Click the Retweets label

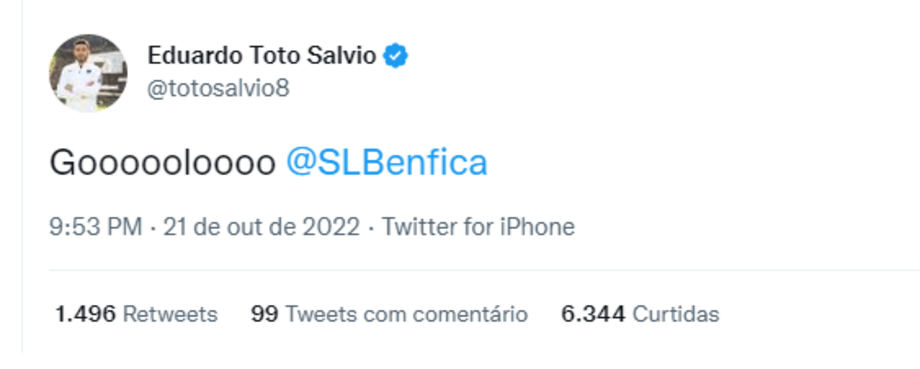point(170,314)
